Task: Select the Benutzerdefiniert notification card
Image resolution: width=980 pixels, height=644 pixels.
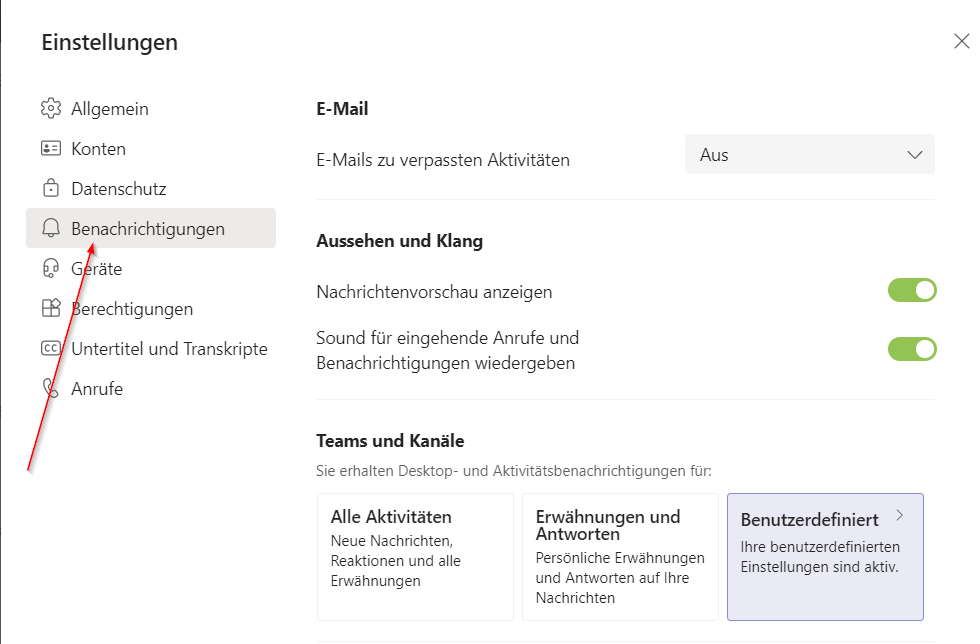Action: coord(825,556)
